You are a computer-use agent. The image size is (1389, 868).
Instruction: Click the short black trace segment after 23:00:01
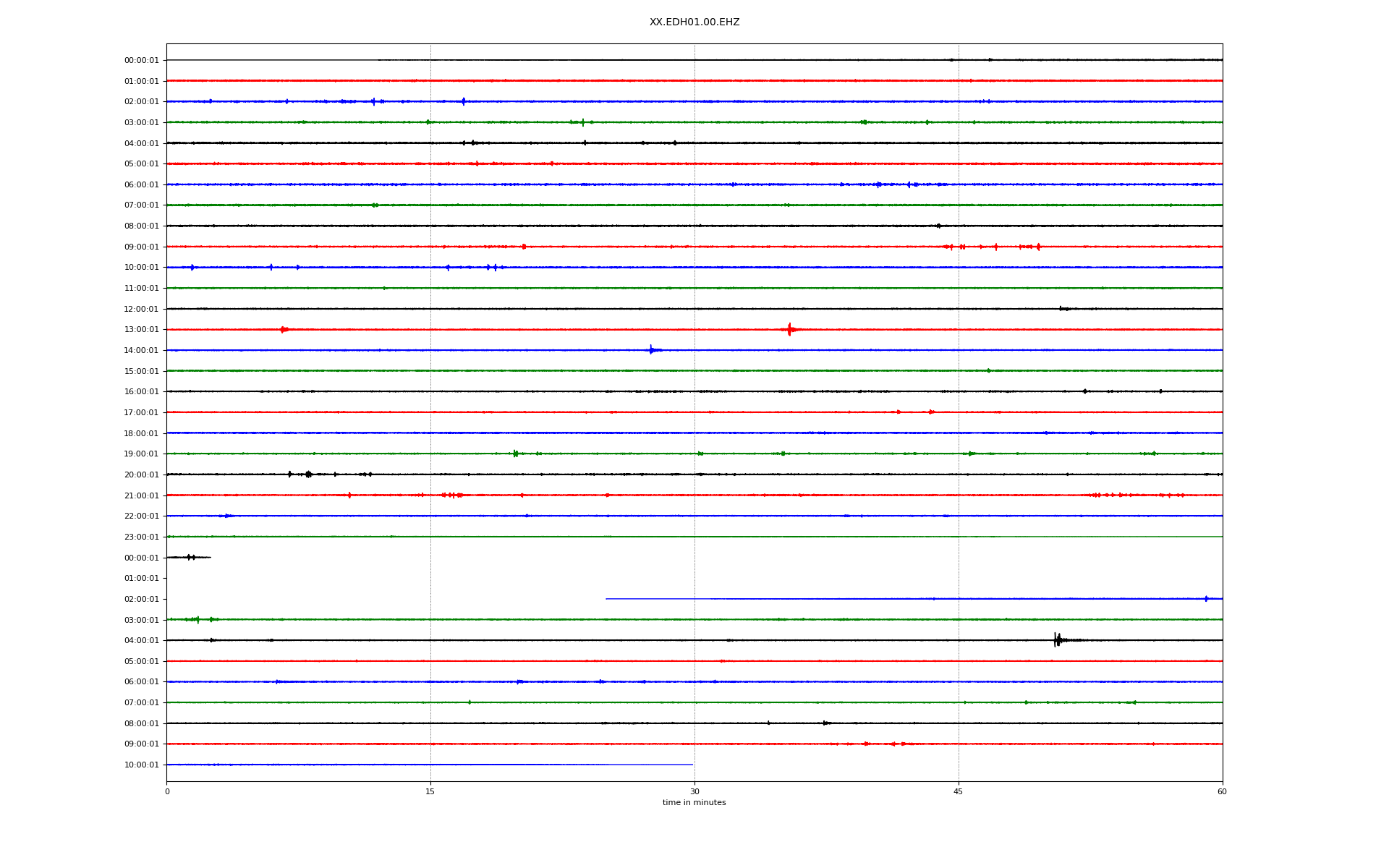coord(190,557)
